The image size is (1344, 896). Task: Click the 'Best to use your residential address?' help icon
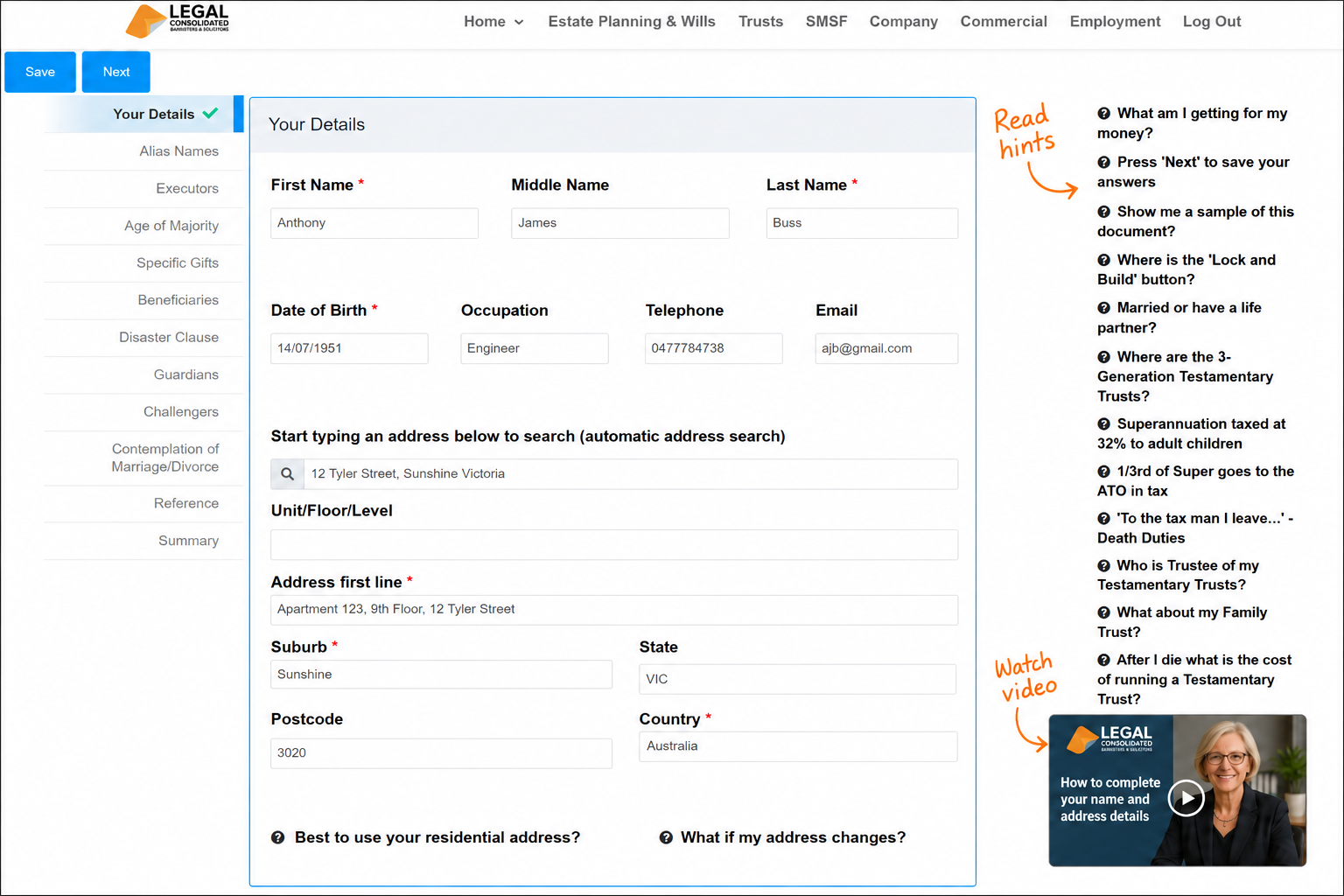click(278, 837)
